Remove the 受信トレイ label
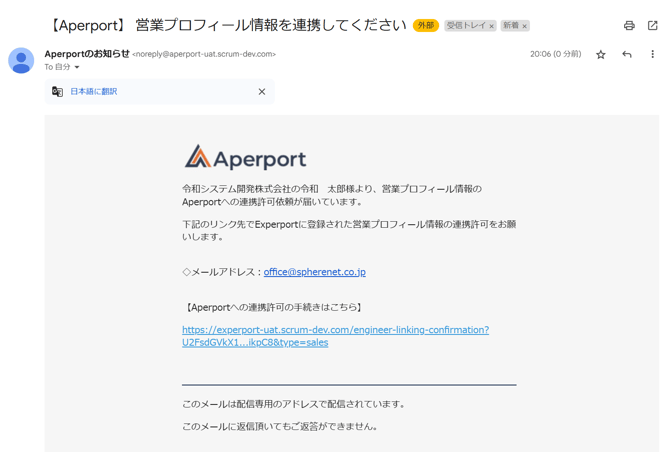Image resolution: width=670 pixels, height=452 pixels. coord(491,26)
